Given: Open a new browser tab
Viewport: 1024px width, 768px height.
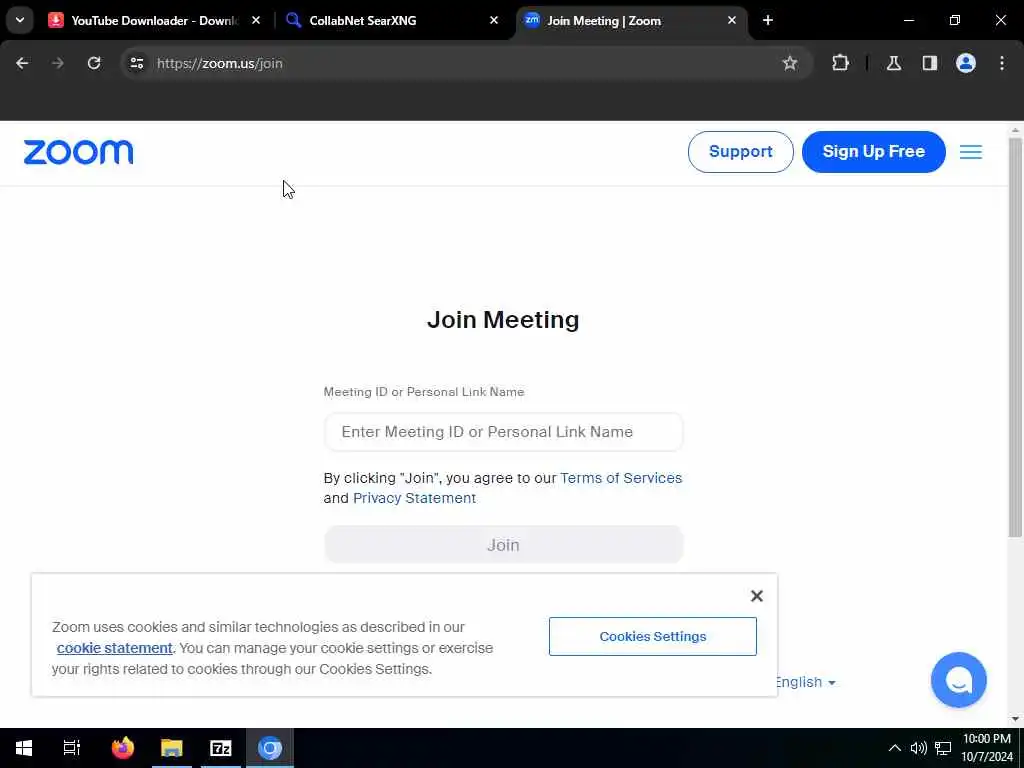Looking at the screenshot, I should (x=768, y=20).
